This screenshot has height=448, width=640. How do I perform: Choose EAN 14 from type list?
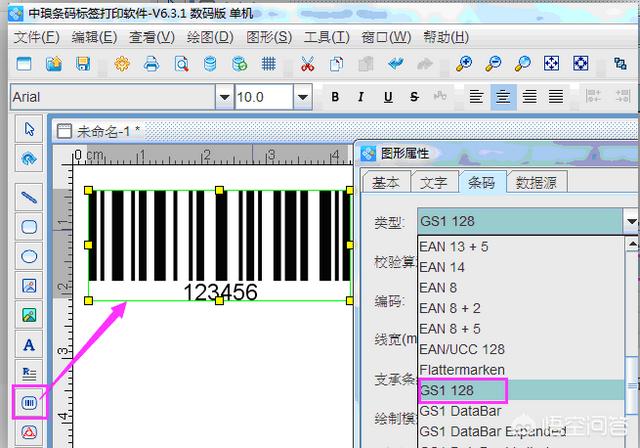point(521,267)
